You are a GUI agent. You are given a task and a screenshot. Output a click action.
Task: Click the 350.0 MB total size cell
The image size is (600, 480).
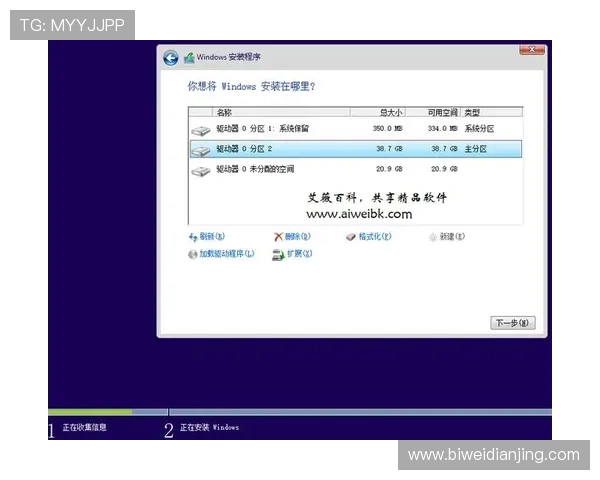(x=388, y=129)
